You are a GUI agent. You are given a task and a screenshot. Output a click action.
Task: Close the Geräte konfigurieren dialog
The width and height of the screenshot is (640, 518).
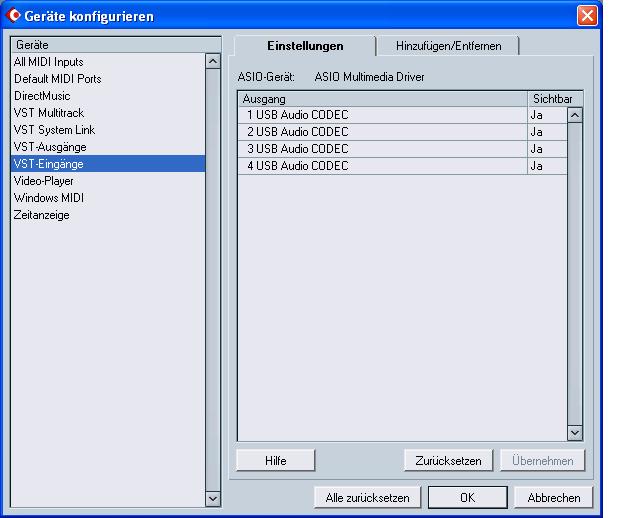point(587,16)
